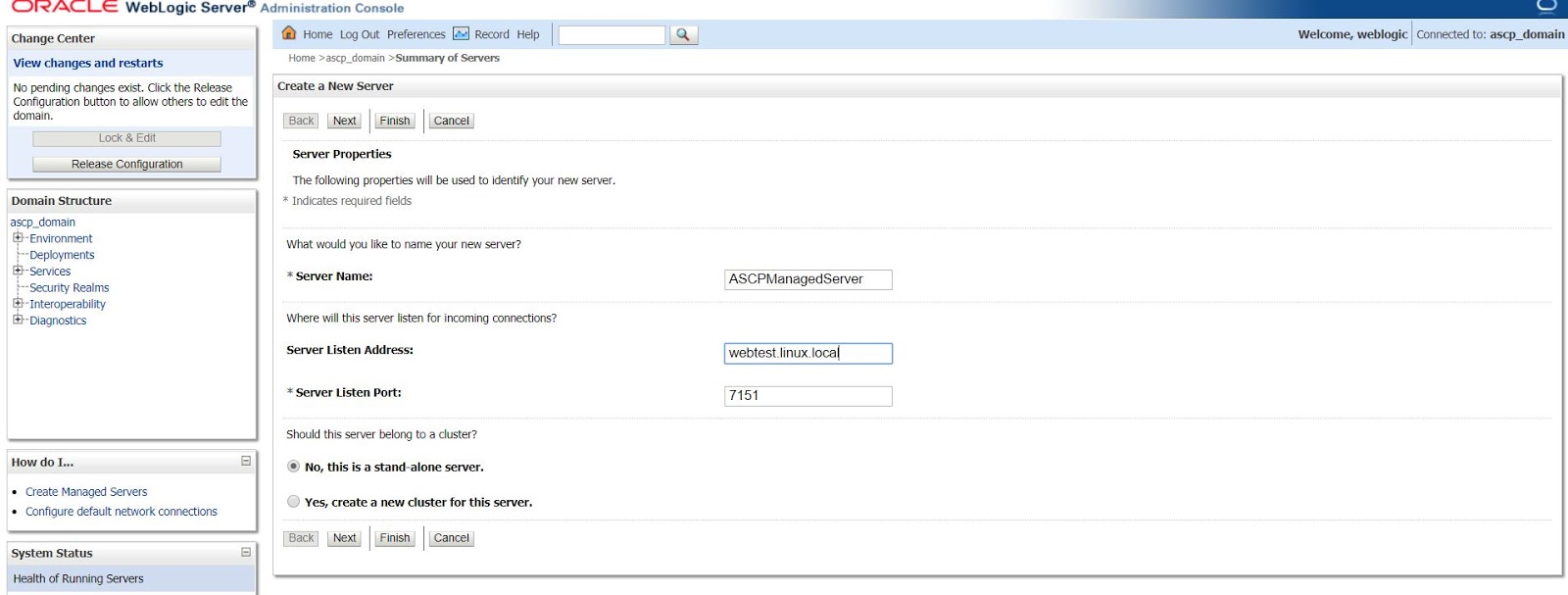Image resolution: width=1568 pixels, height=595 pixels.
Task: Collapse the System Status panel
Action: pyautogui.click(x=246, y=552)
